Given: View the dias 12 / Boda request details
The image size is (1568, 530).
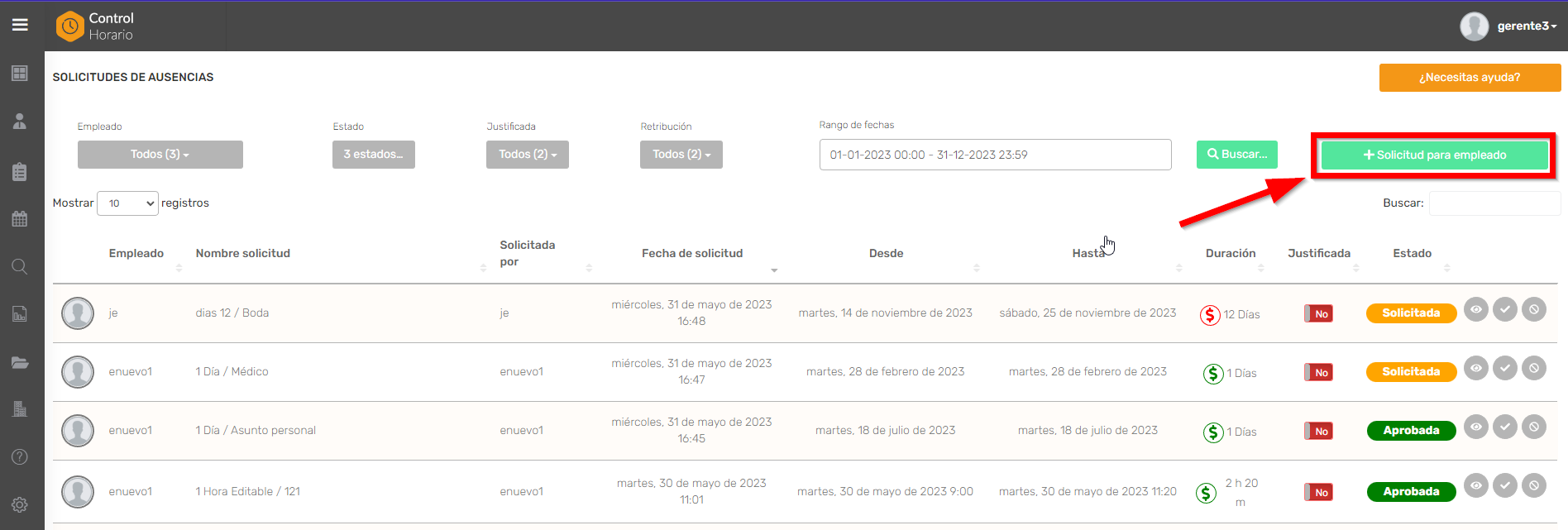Looking at the screenshot, I should click(x=1476, y=309).
